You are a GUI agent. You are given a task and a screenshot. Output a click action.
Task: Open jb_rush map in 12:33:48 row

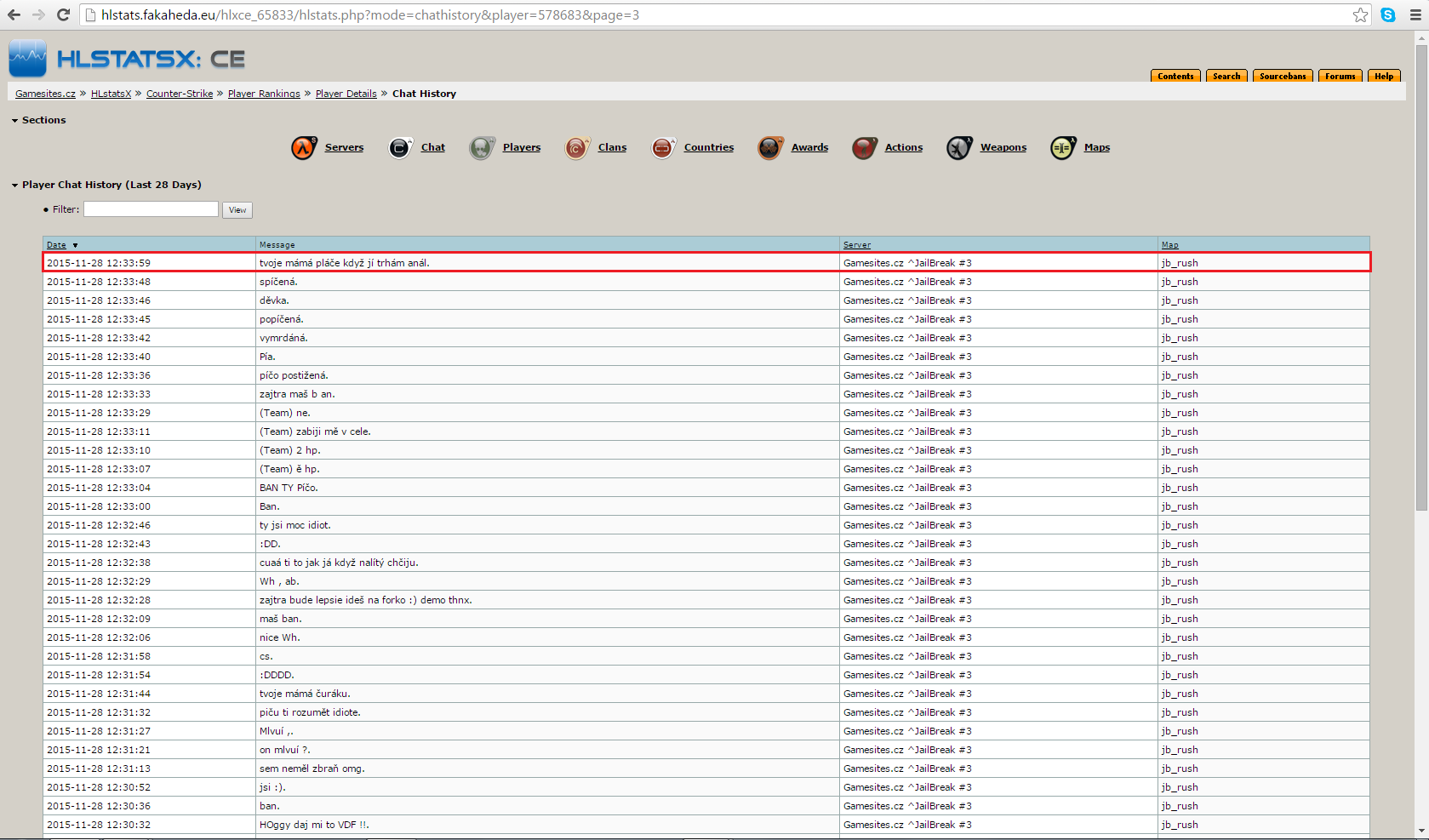1180,282
